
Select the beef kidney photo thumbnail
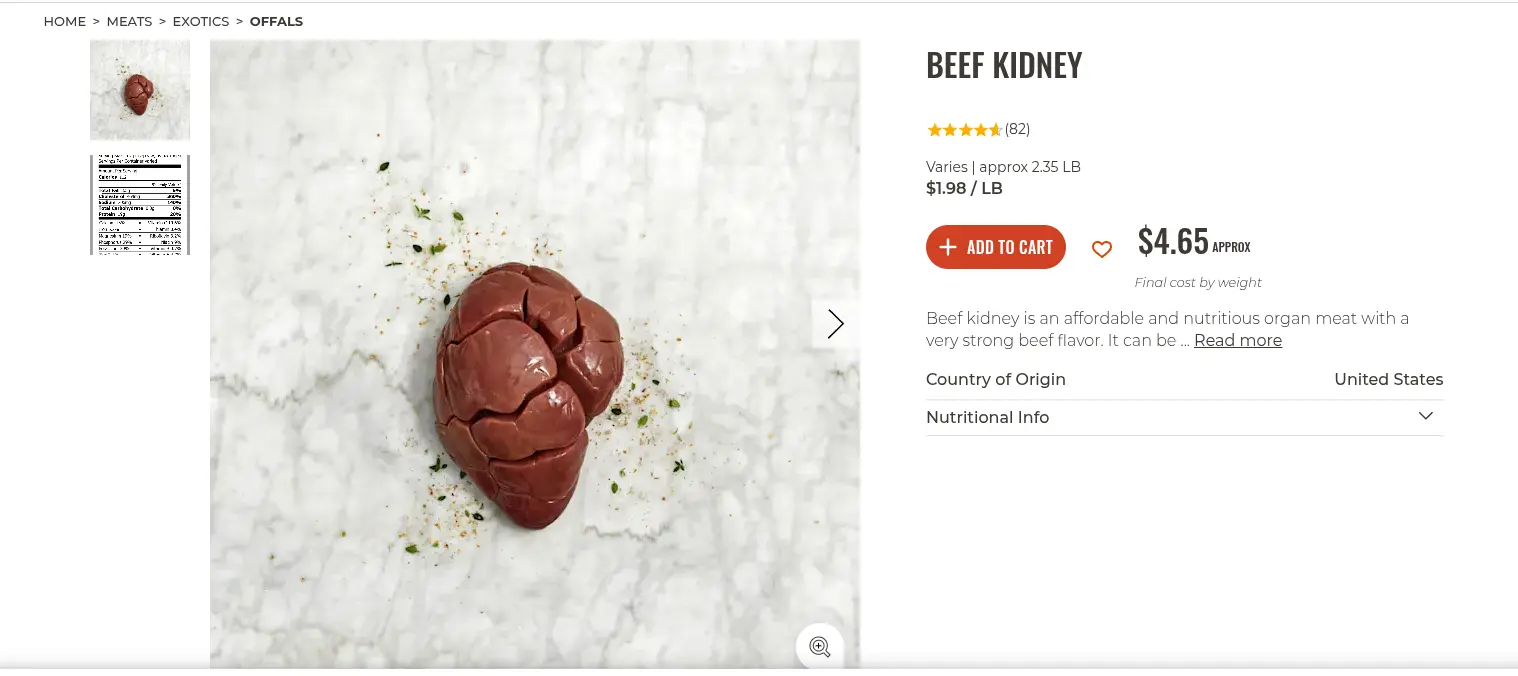[x=140, y=90]
